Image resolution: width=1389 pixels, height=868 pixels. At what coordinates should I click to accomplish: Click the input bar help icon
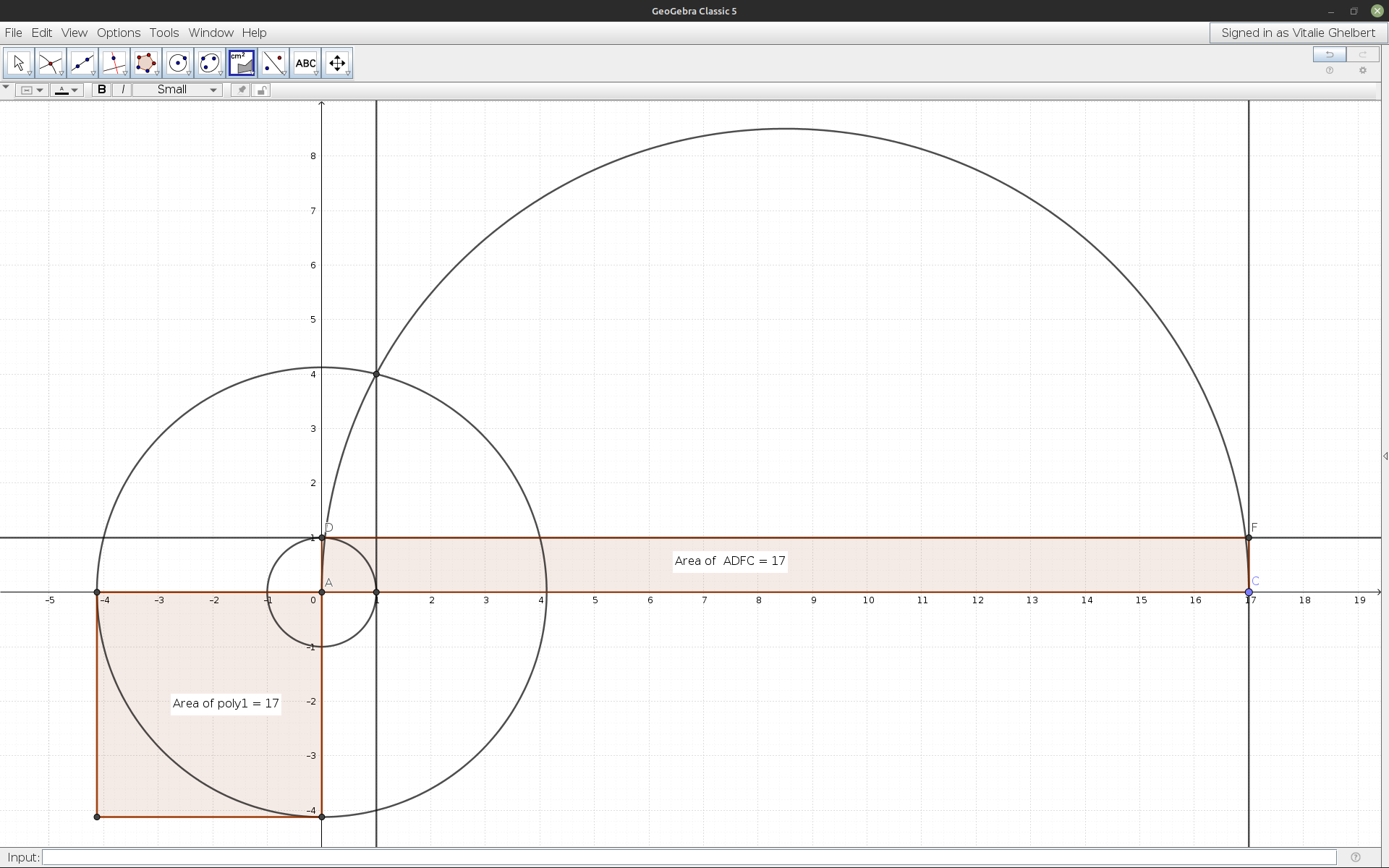click(1356, 857)
